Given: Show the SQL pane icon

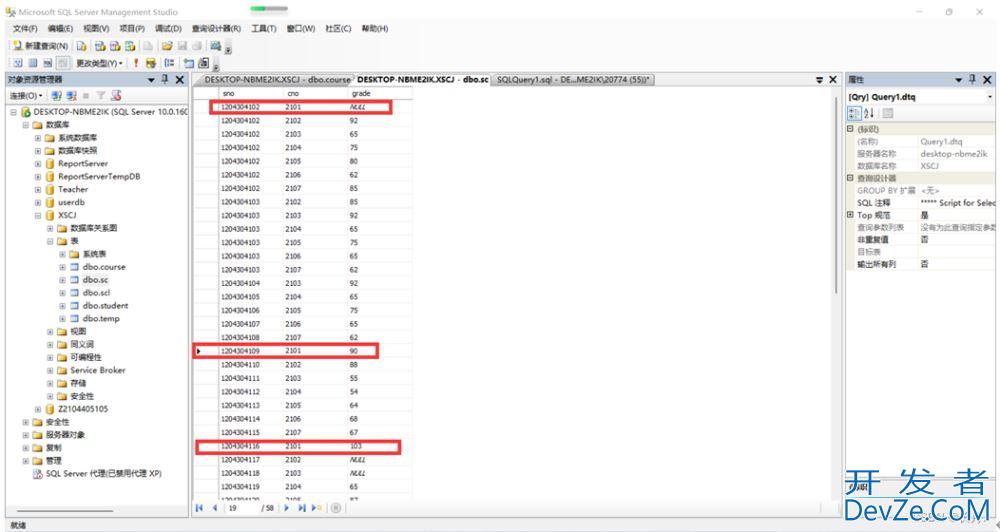Looking at the screenshot, I should click(48, 63).
